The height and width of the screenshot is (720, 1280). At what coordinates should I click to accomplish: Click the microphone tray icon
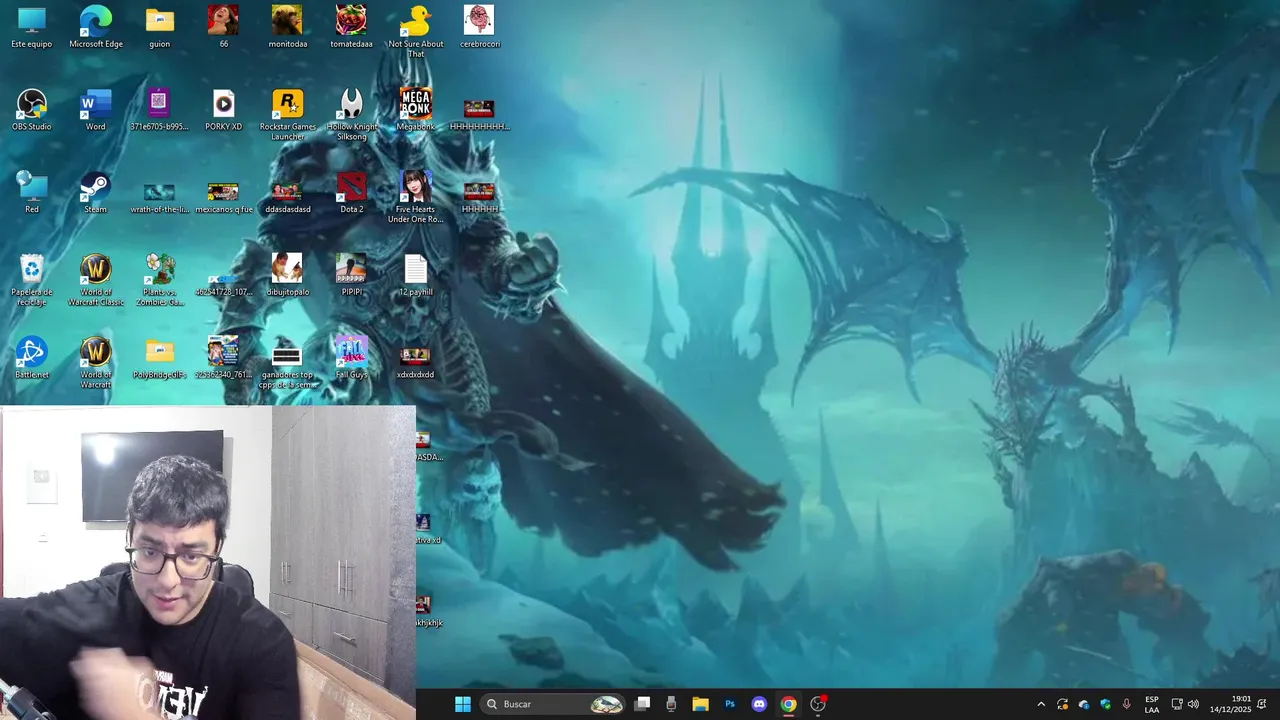(x=1127, y=704)
